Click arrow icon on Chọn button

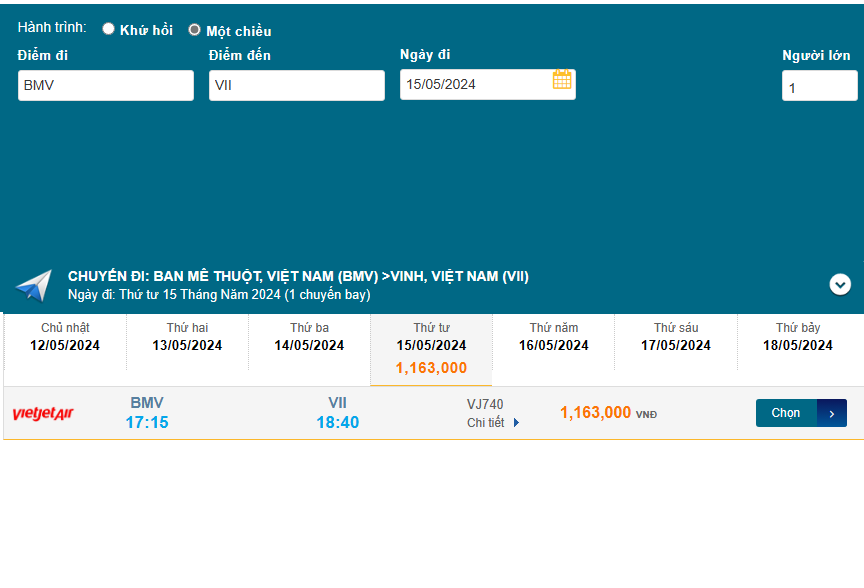[832, 413]
